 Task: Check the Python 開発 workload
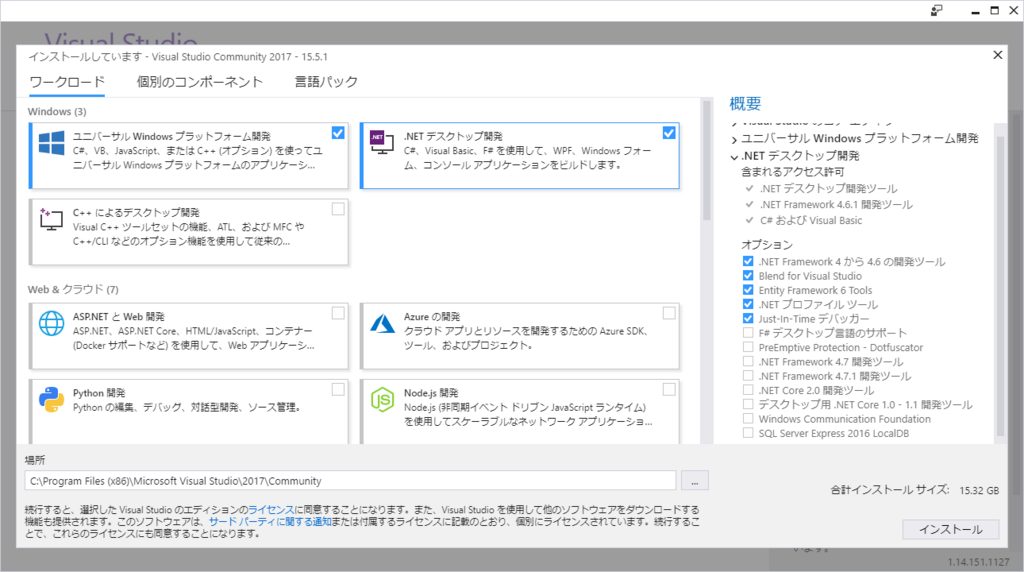[x=338, y=389]
